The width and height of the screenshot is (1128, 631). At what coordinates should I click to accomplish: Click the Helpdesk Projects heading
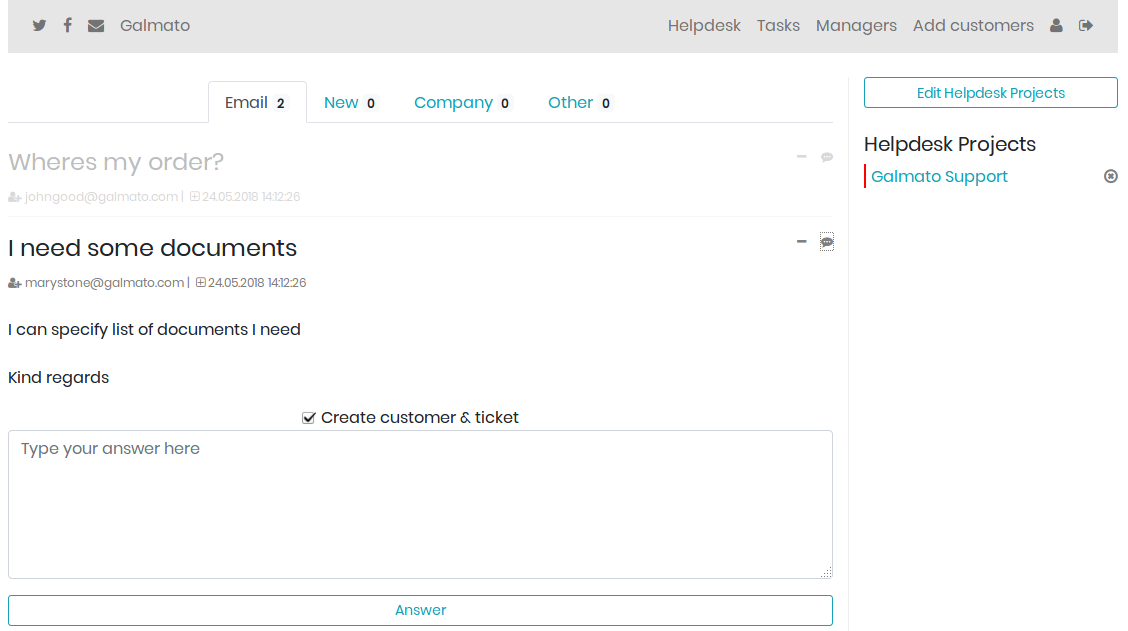point(950,144)
